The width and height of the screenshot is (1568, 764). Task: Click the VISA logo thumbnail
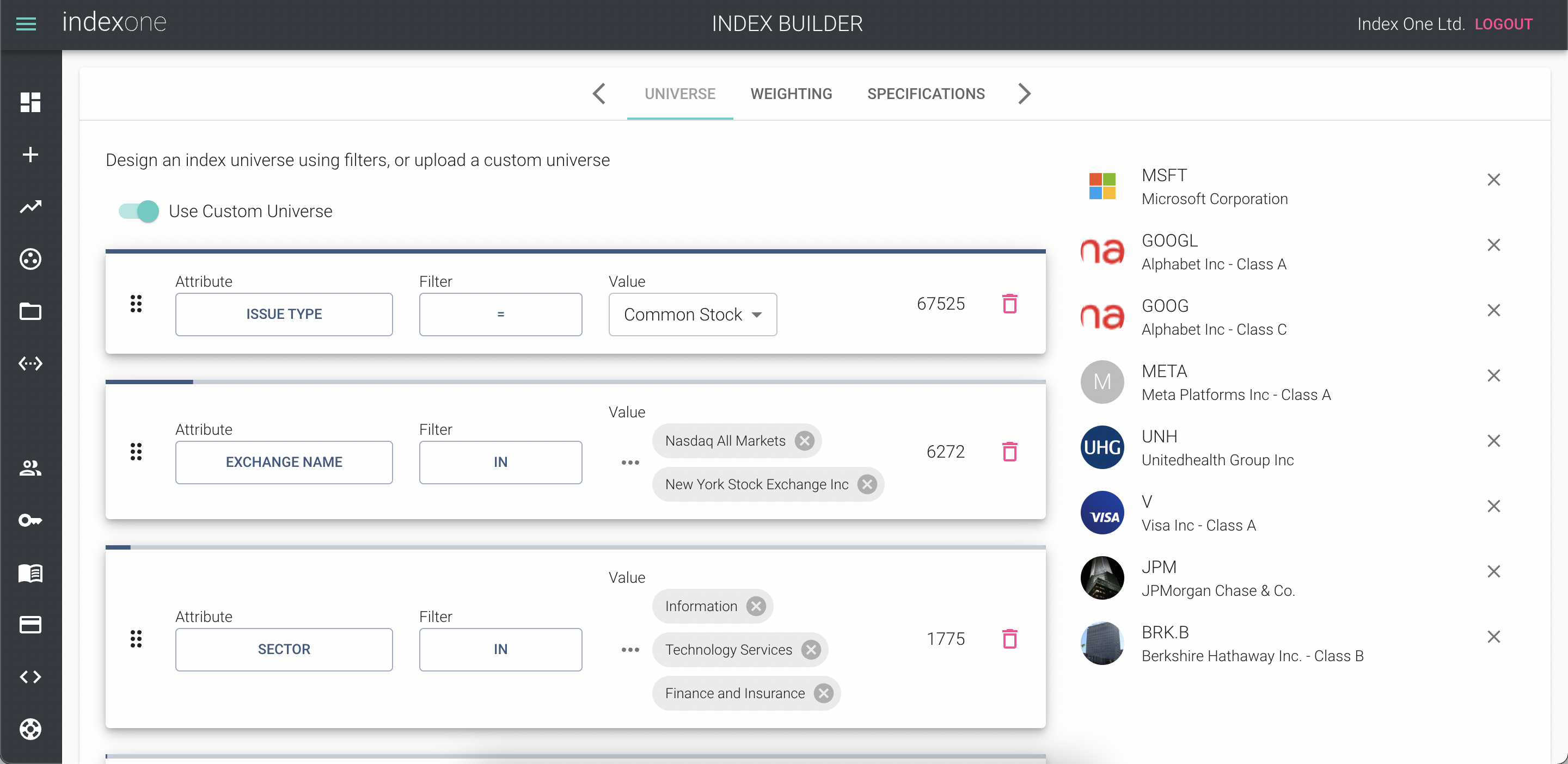[1102, 512]
